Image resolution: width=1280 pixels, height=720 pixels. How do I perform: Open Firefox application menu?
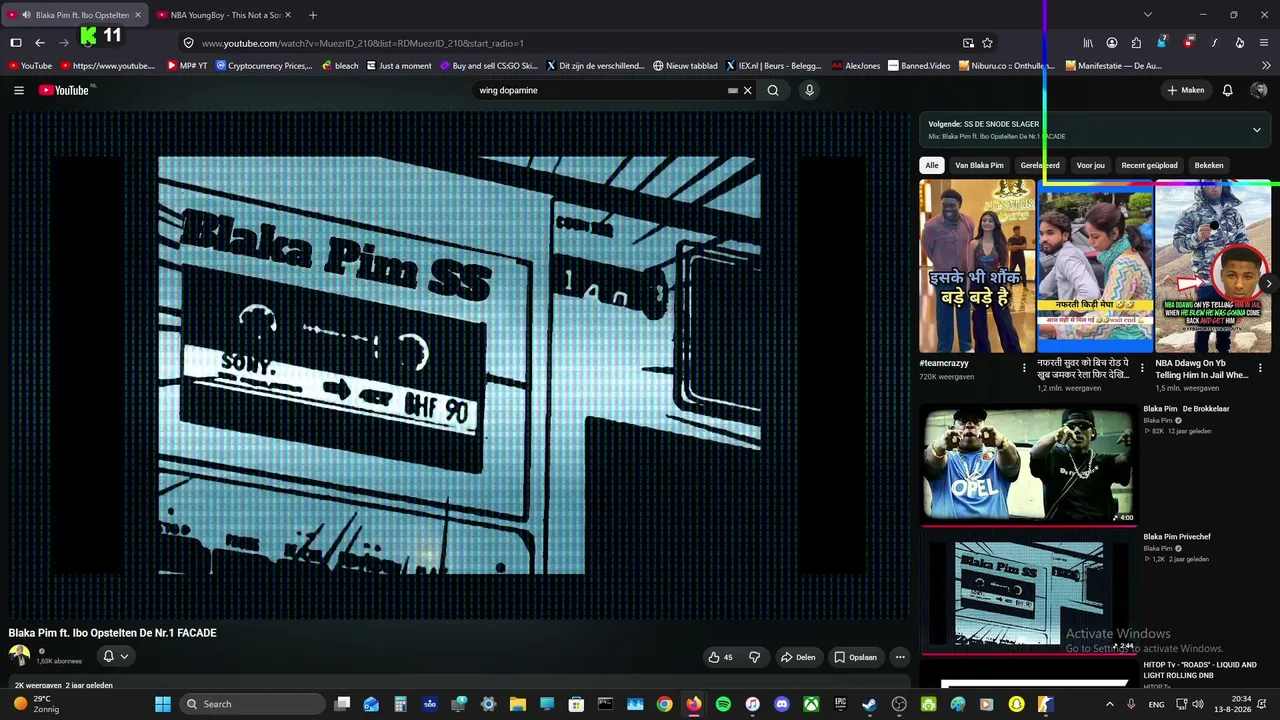[x=1264, y=43]
